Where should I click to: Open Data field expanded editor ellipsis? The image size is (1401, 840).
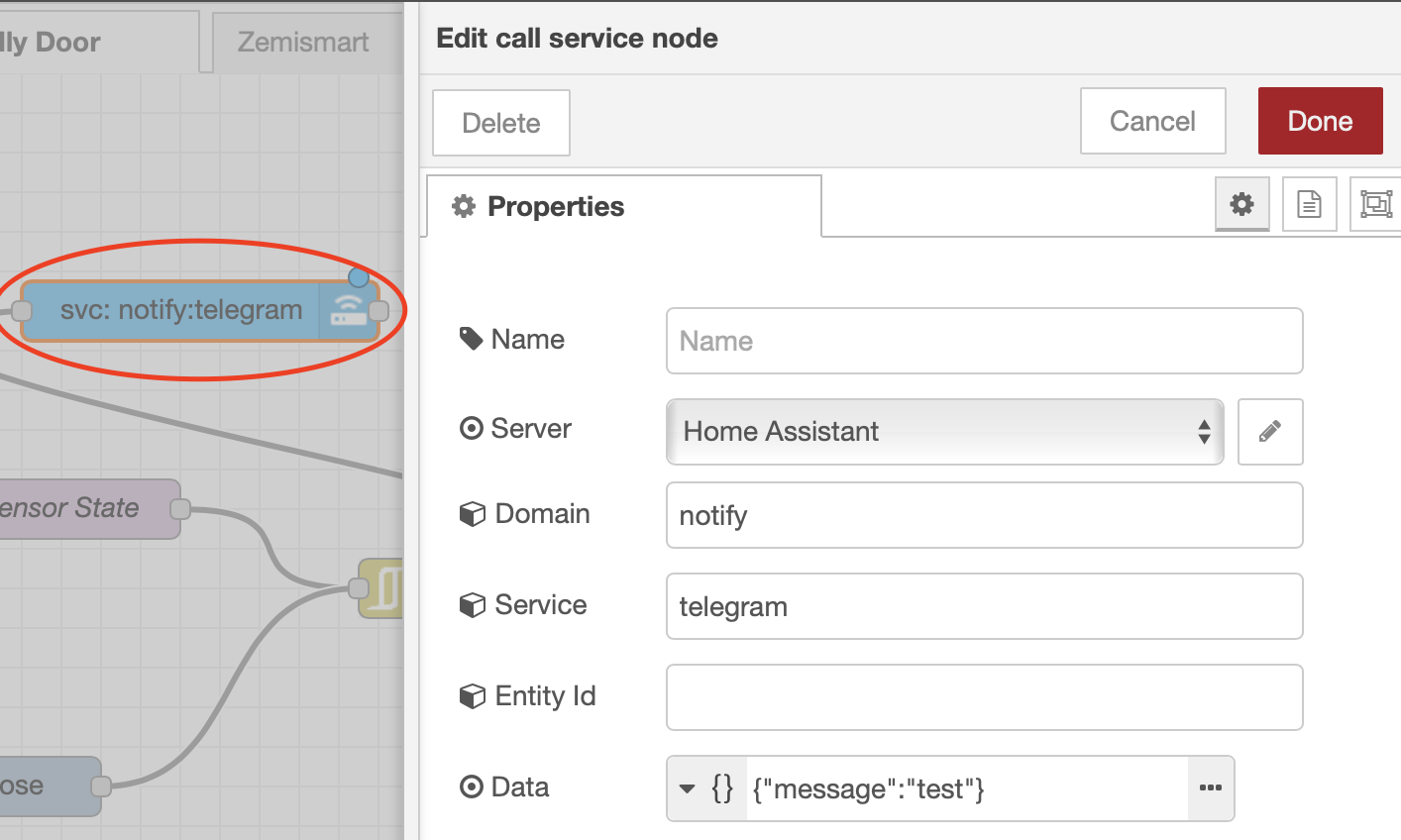tap(1210, 788)
